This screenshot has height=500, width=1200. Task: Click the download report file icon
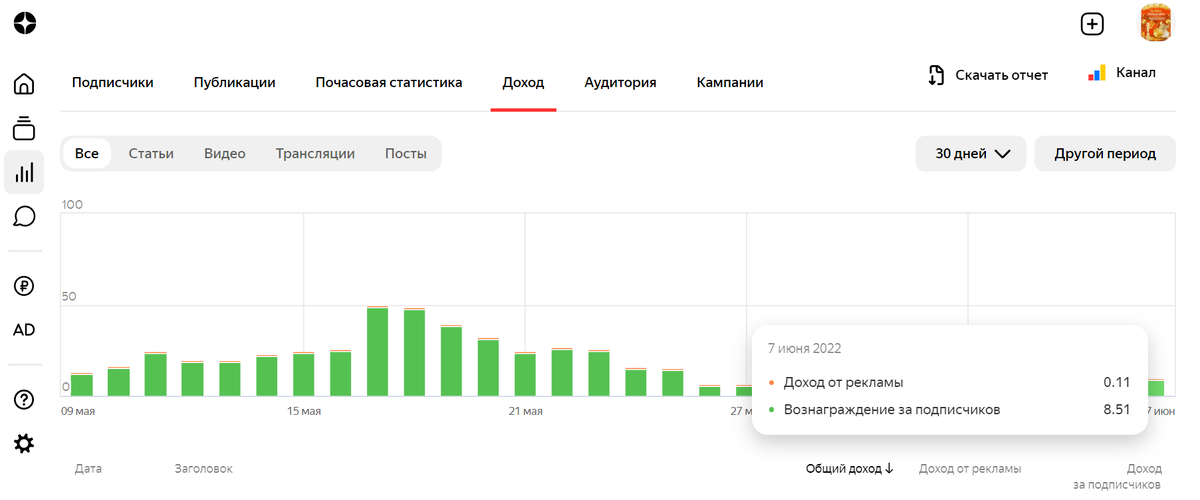tap(936, 75)
